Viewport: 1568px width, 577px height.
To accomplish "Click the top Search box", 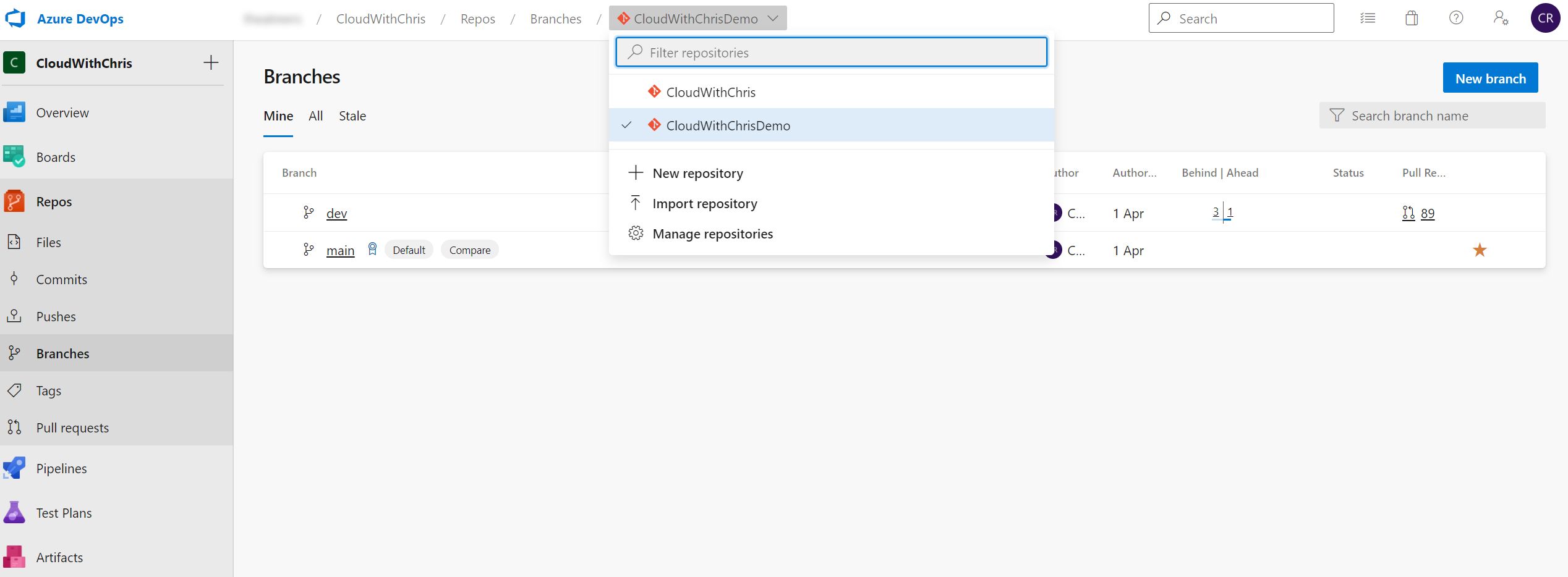I will coord(1241,18).
